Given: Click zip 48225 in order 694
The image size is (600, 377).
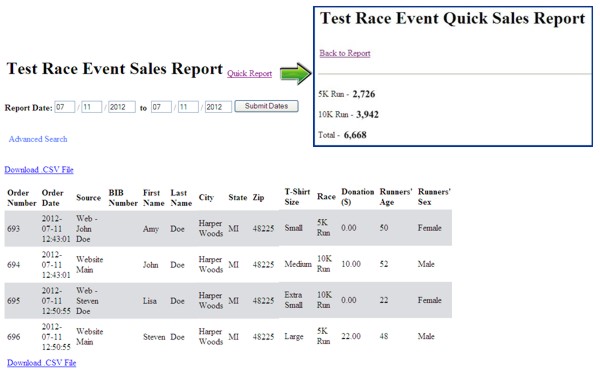Looking at the screenshot, I should (263, 265).
